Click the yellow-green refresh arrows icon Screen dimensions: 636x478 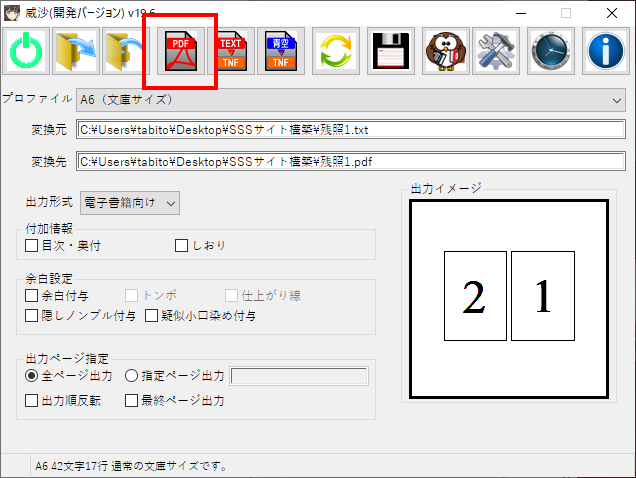point(336,51)
